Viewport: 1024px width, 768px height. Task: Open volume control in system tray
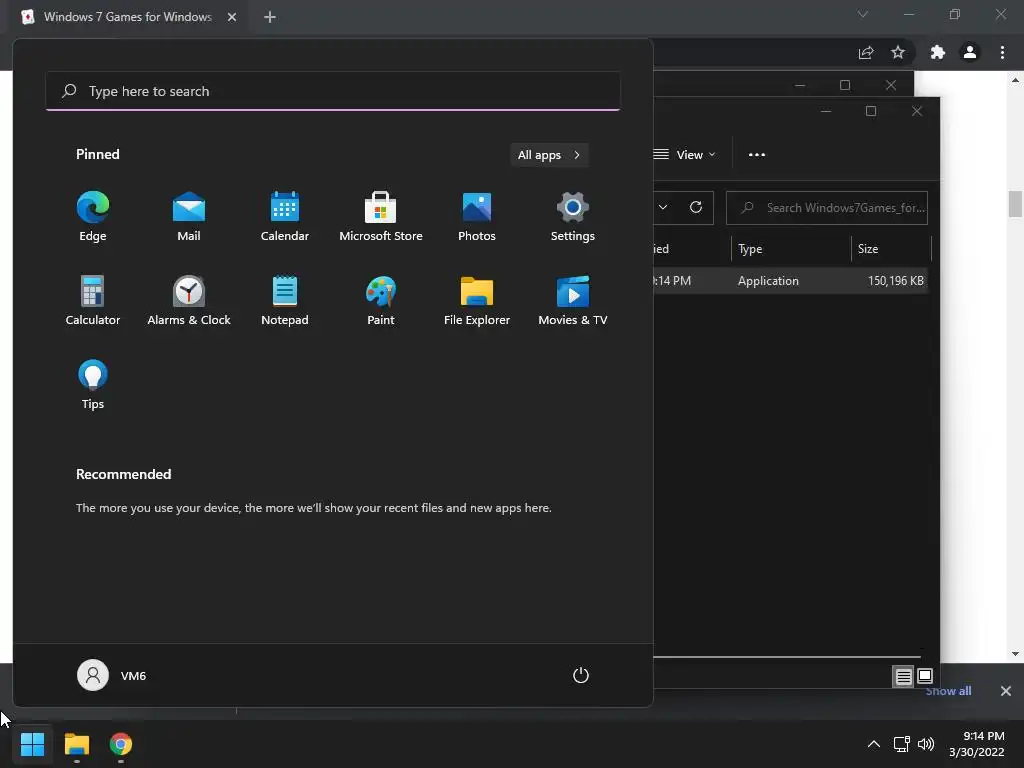point(925,744)
